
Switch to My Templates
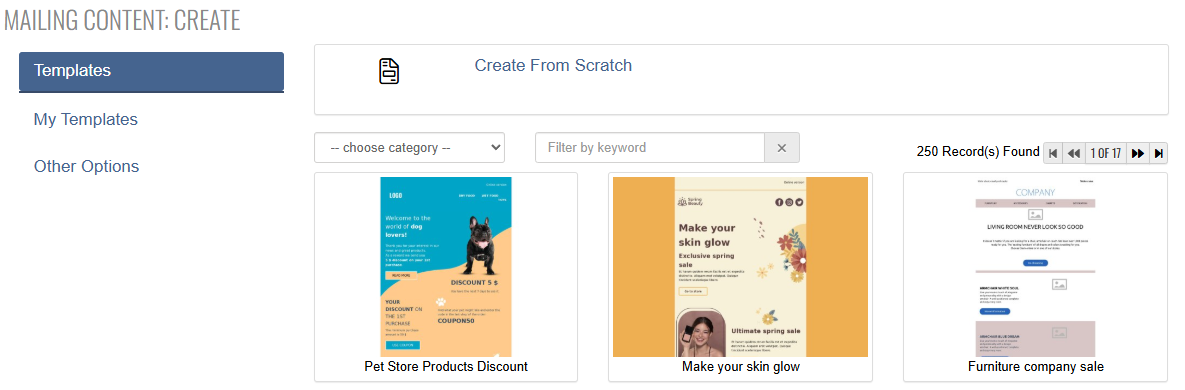[x=85, y=119]
